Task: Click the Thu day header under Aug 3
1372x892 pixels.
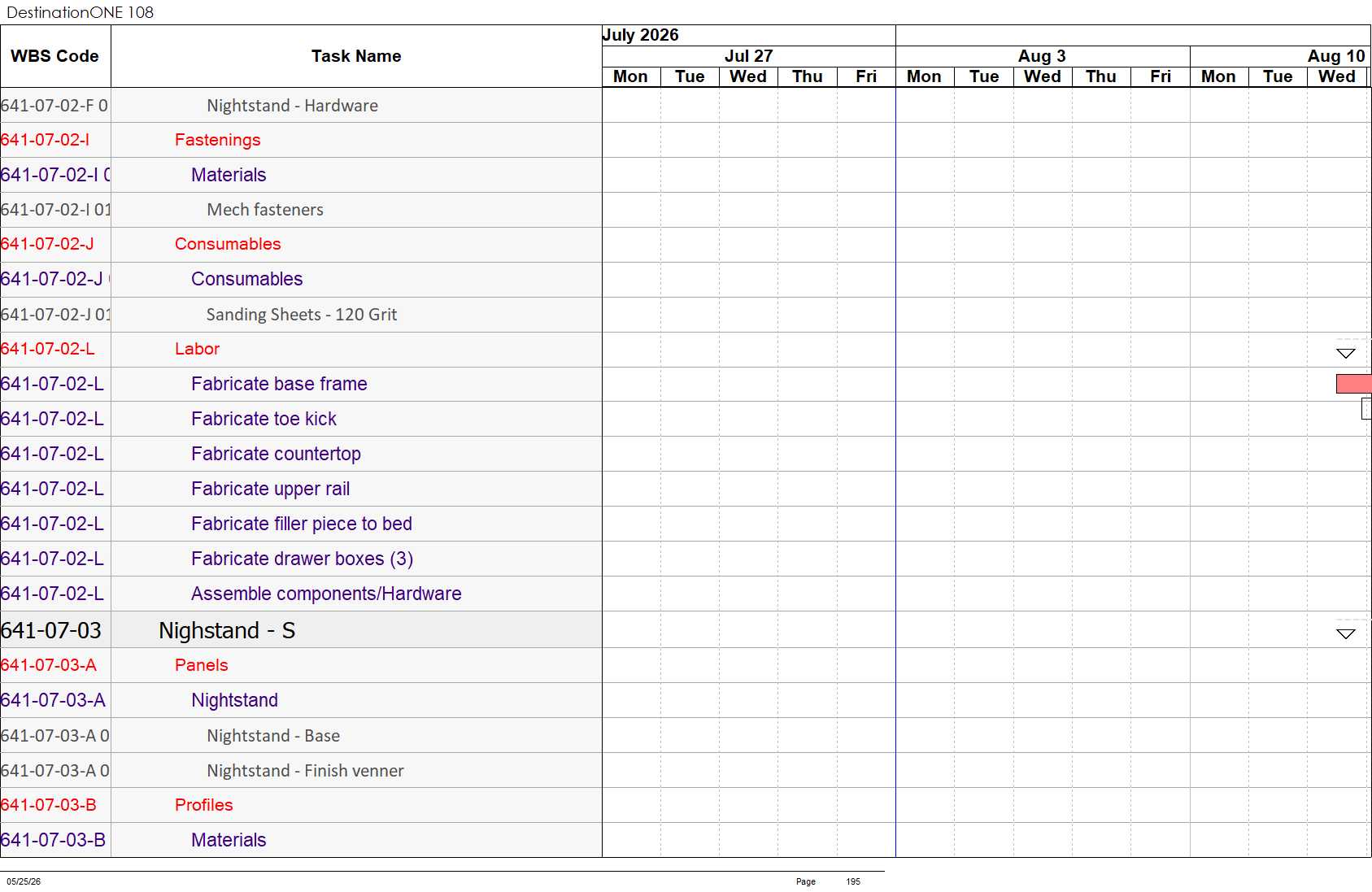Action: click(x=1101, y=76)
